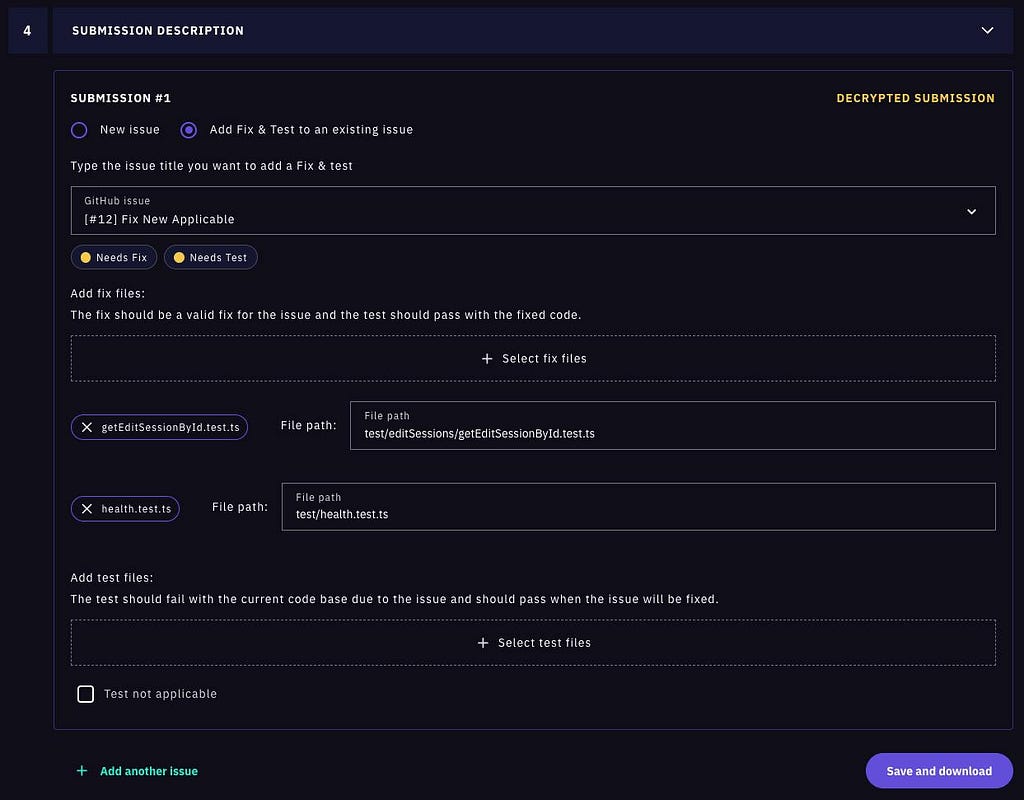Click Add another issue link
Image resolution: width=1024 pixels, height=800 pixels.
[149, 771]
